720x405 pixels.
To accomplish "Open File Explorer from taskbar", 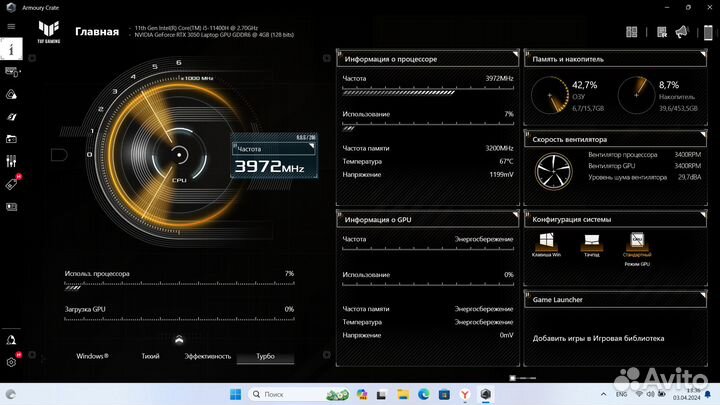I will pos(403,394).
